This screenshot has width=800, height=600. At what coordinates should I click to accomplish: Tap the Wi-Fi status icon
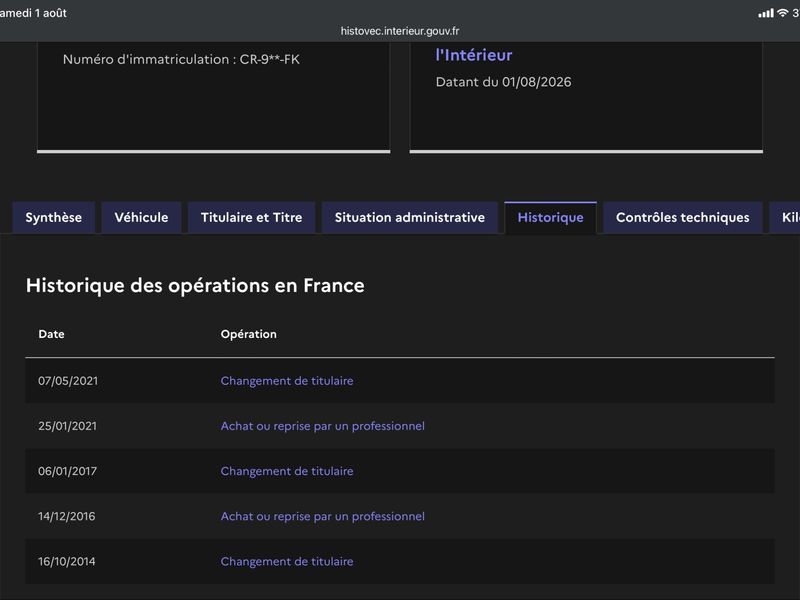(x=783, y=13)
